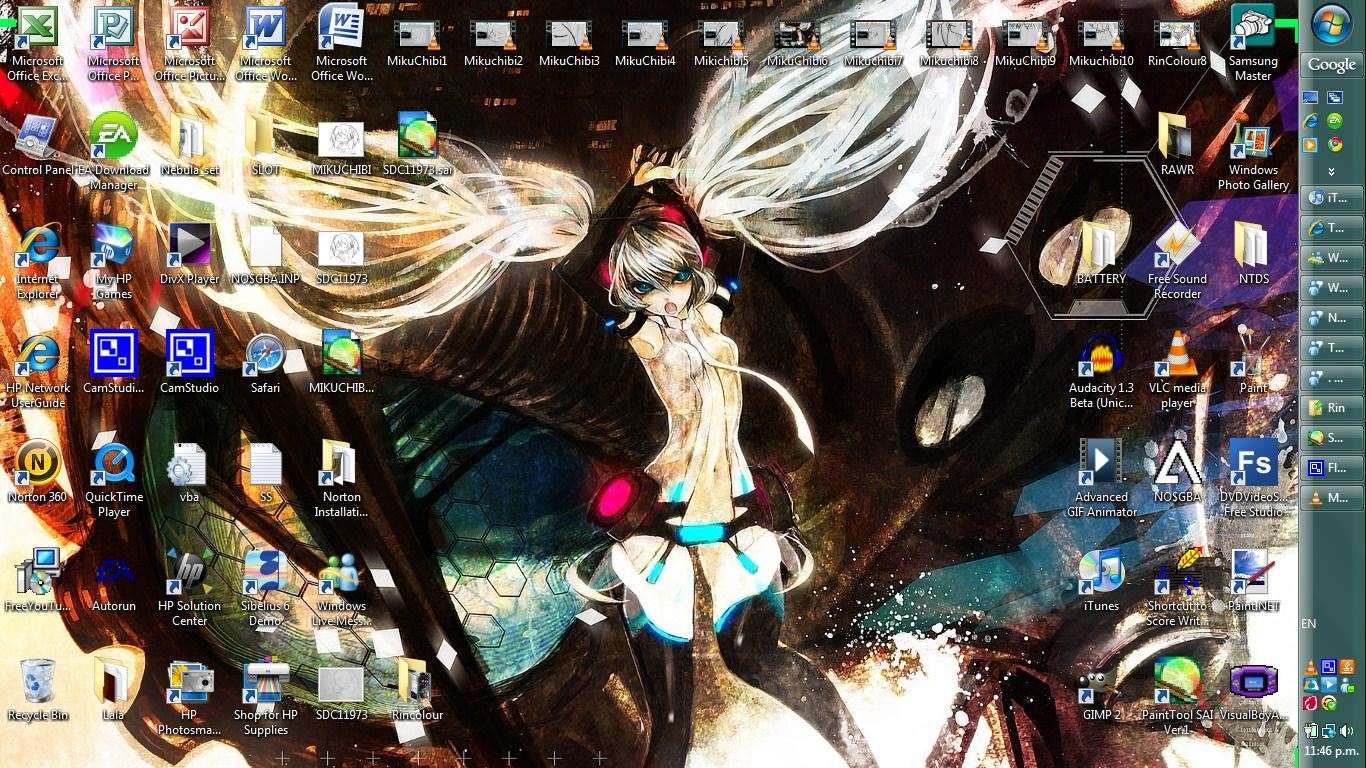Launch GIMP 2

[x=1101, y=691]
